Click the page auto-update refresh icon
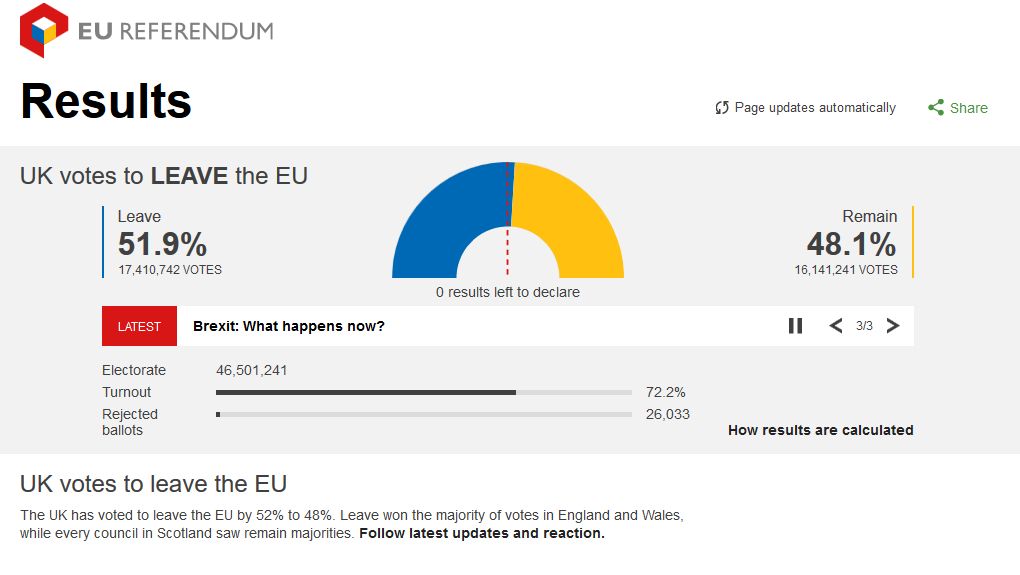 click(722, 108)
